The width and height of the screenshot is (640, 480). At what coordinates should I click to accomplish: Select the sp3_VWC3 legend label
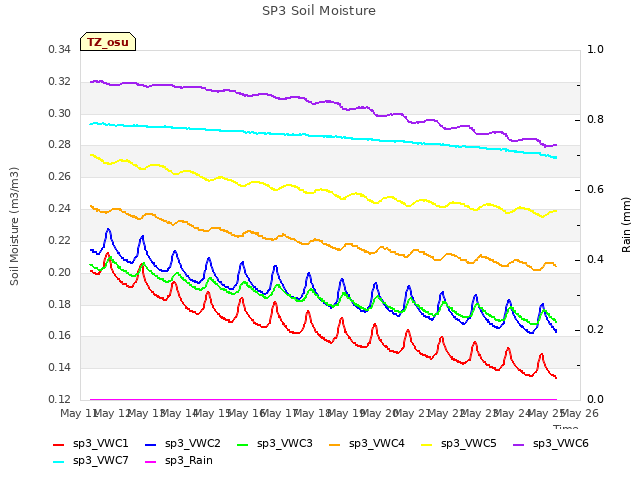pos(284,443)
